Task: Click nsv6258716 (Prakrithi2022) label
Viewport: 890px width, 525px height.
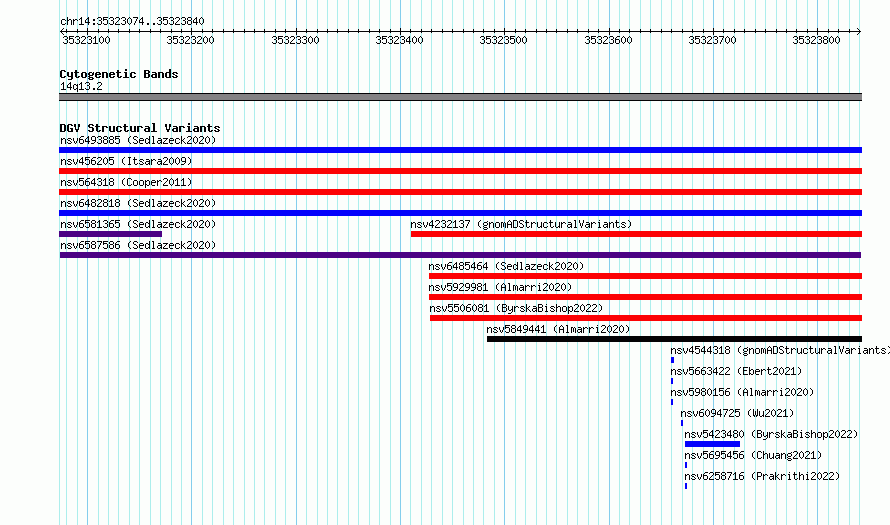Action: pos(762,476)
